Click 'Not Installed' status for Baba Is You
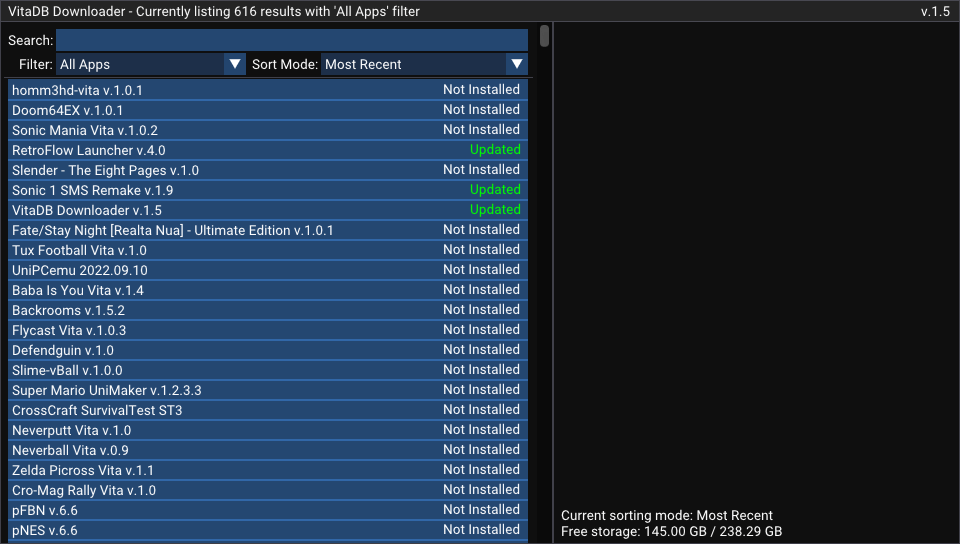 click(481, 289)
